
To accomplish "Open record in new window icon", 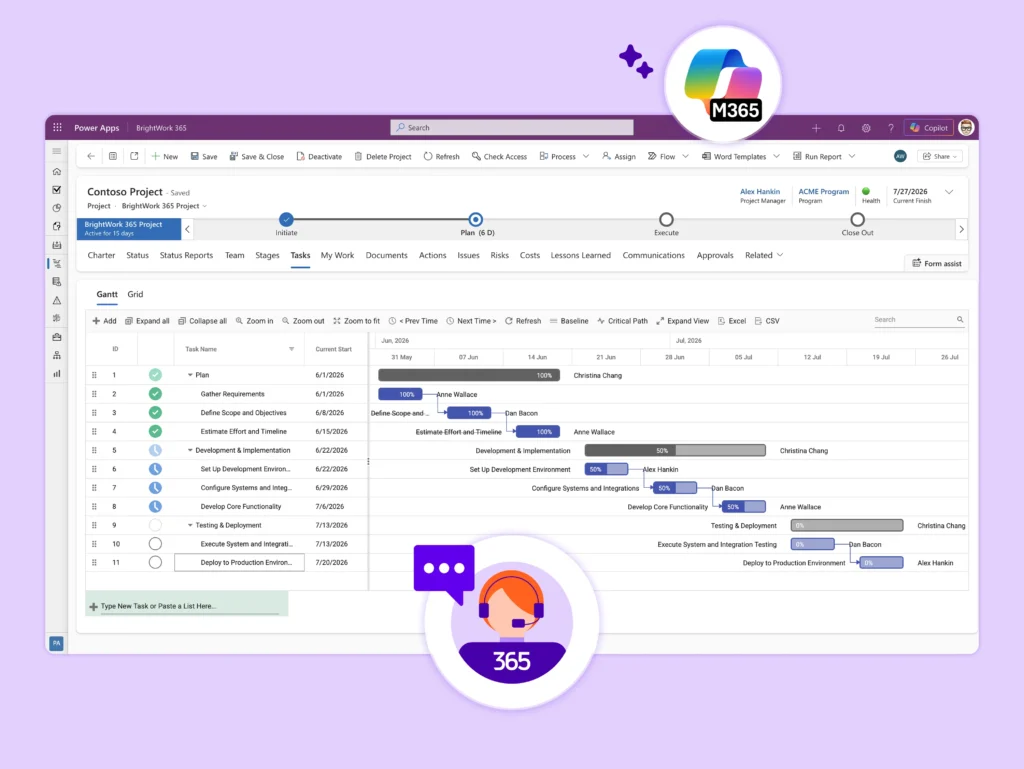I will pyautogui.click(x=134, y=156).
